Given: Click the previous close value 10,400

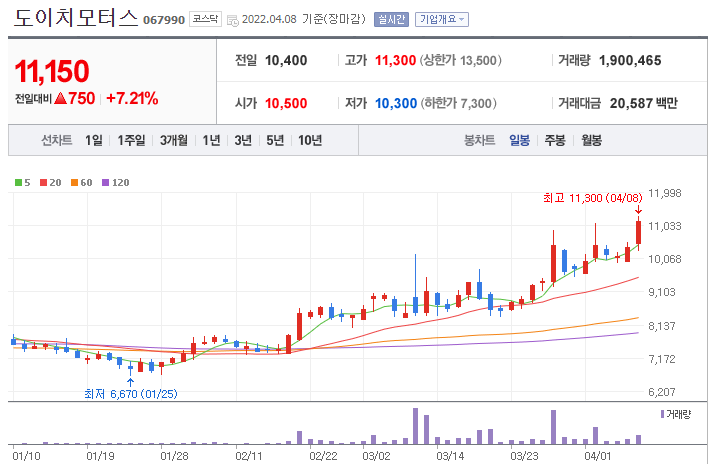Looking at the screenshot, I should [286, 60].
